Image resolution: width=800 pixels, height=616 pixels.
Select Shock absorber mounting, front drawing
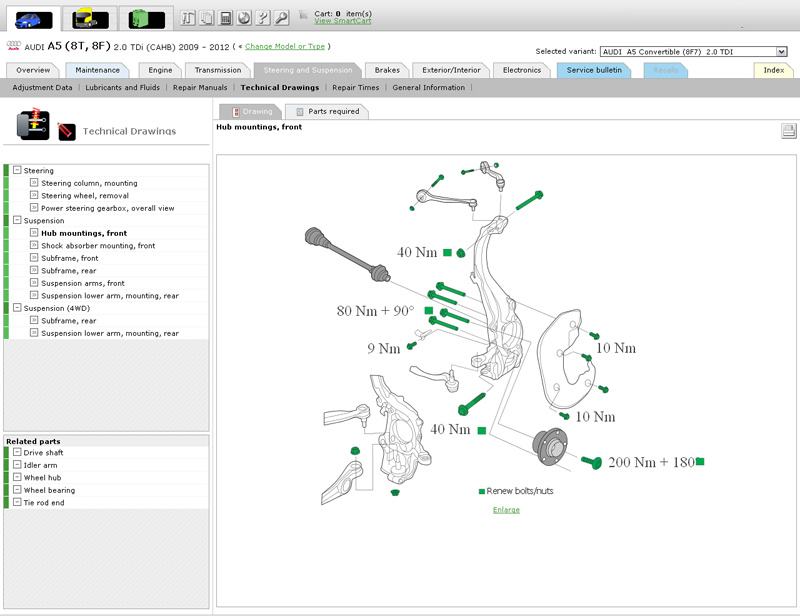(97, 245)
